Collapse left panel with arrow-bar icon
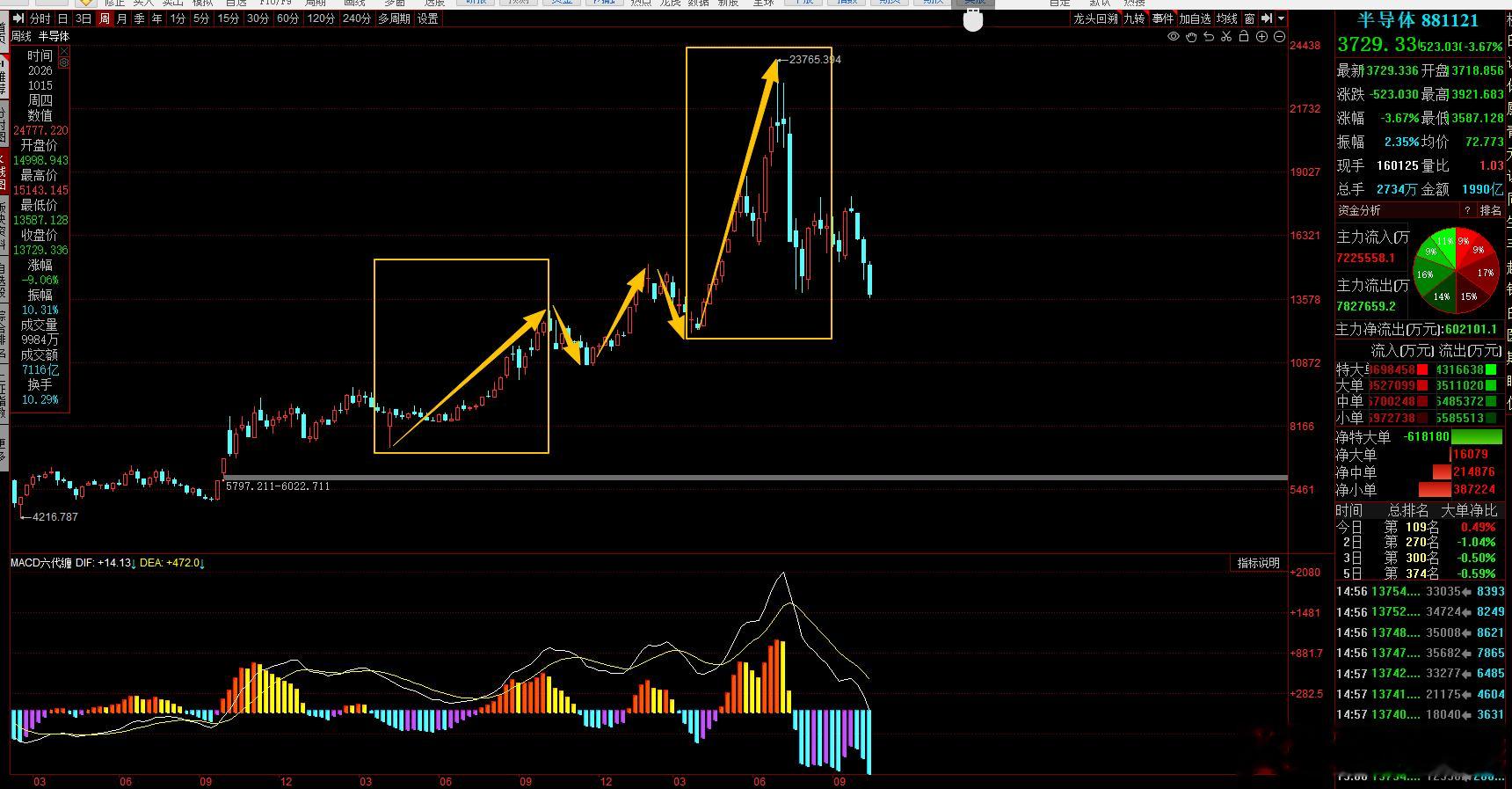Viewport: 1512px width, 789px height. pos(18,18)
